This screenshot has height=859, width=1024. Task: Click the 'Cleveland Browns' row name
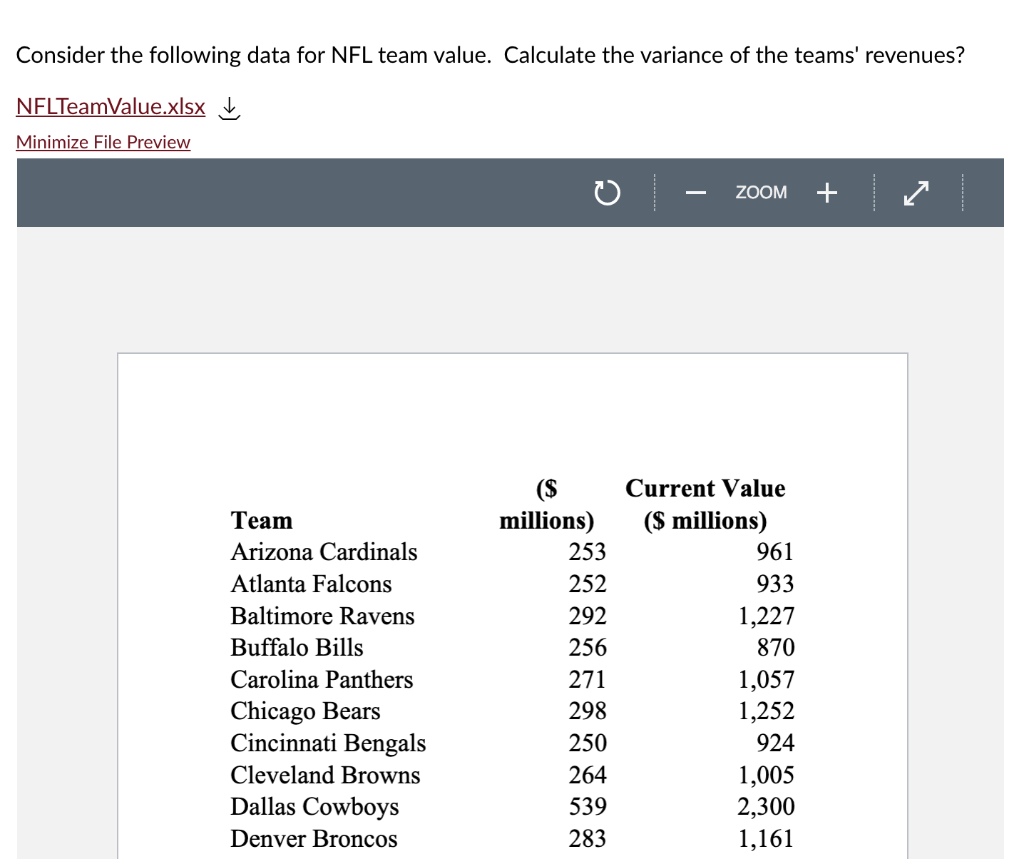click(326, 775)
